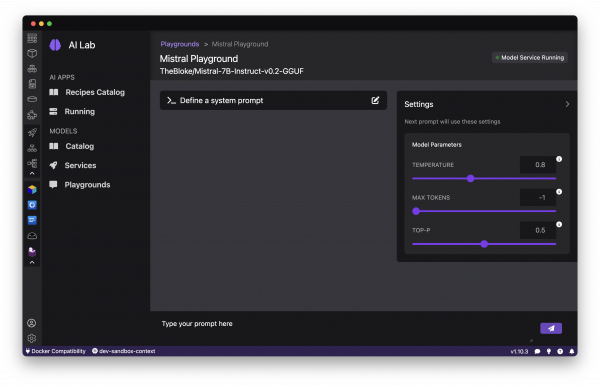Open the cloud-shaped sandbox extension icon
The width and height of the screenshot is (600, 386).
32,236
